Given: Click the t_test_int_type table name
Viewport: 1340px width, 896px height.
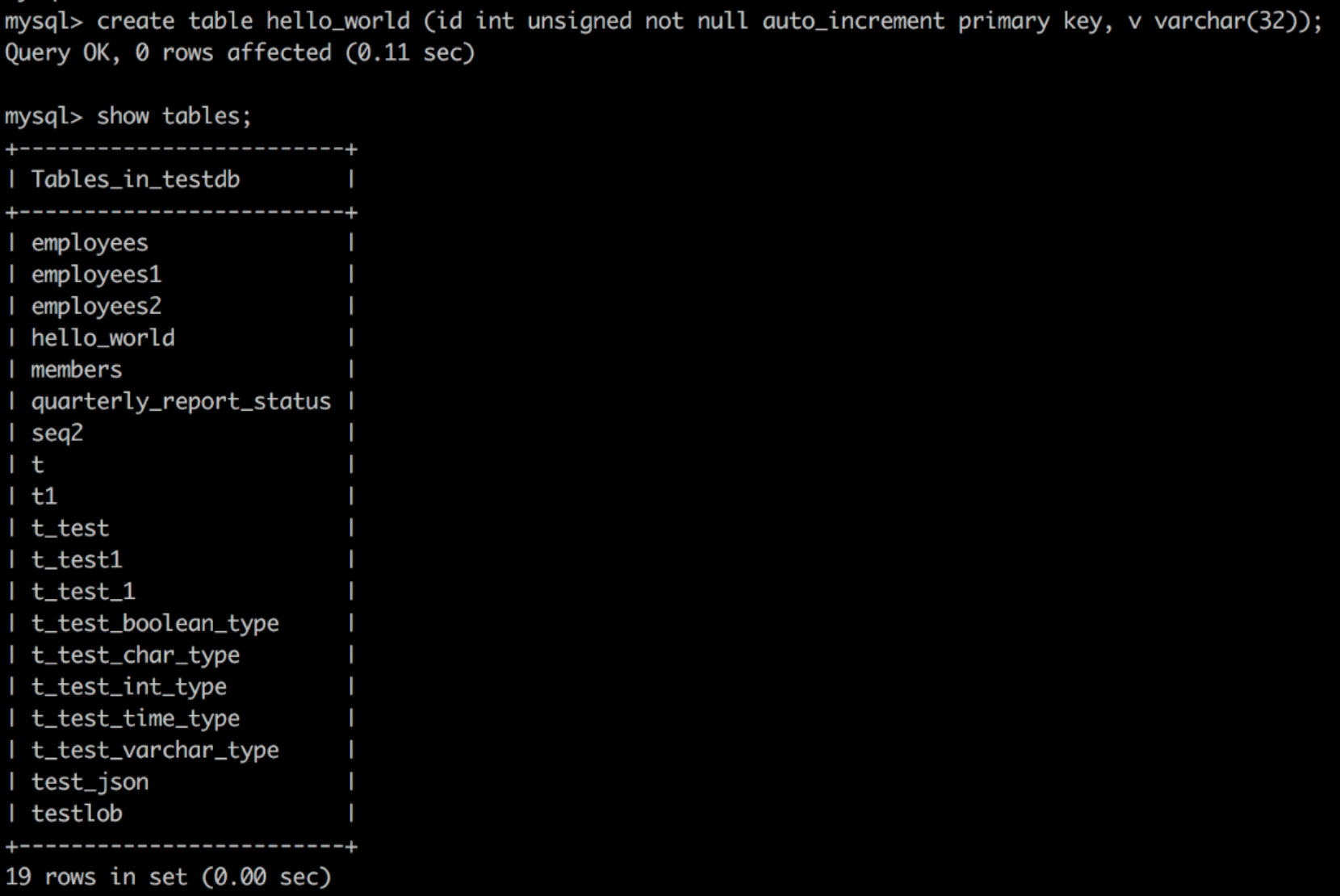Looking at the screenshot, I should pyautogui.click(x=129, y=687).
